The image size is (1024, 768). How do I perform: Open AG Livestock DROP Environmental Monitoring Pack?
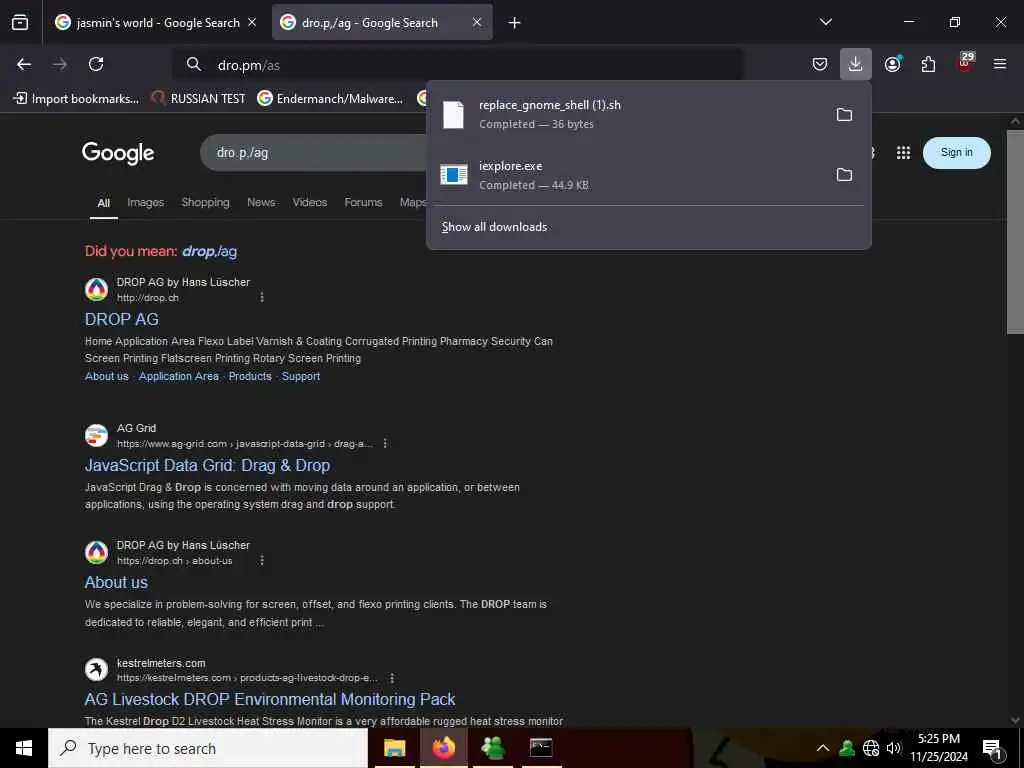[270, 699]
